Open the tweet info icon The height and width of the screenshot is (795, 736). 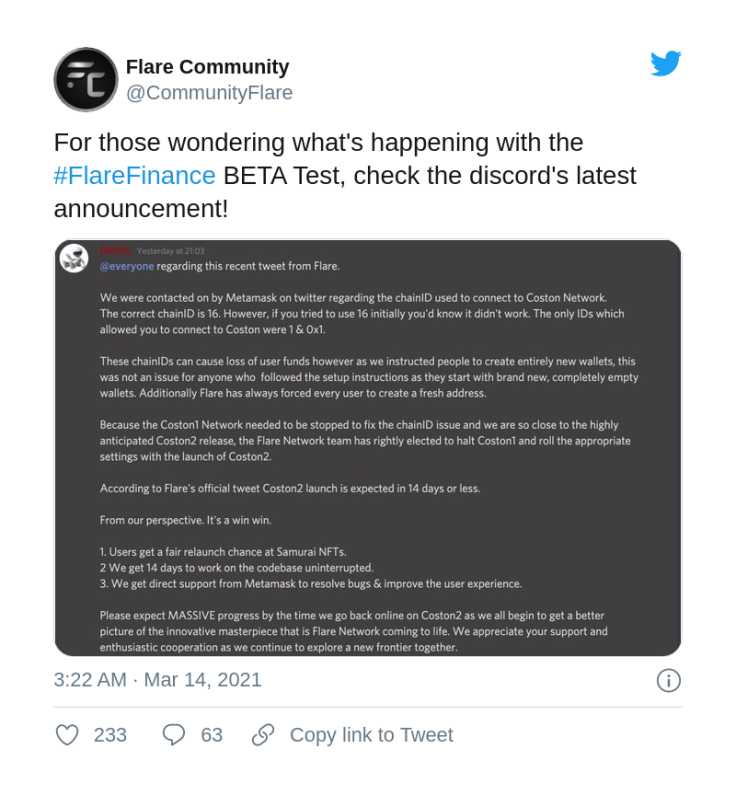[x=669, y=680]
